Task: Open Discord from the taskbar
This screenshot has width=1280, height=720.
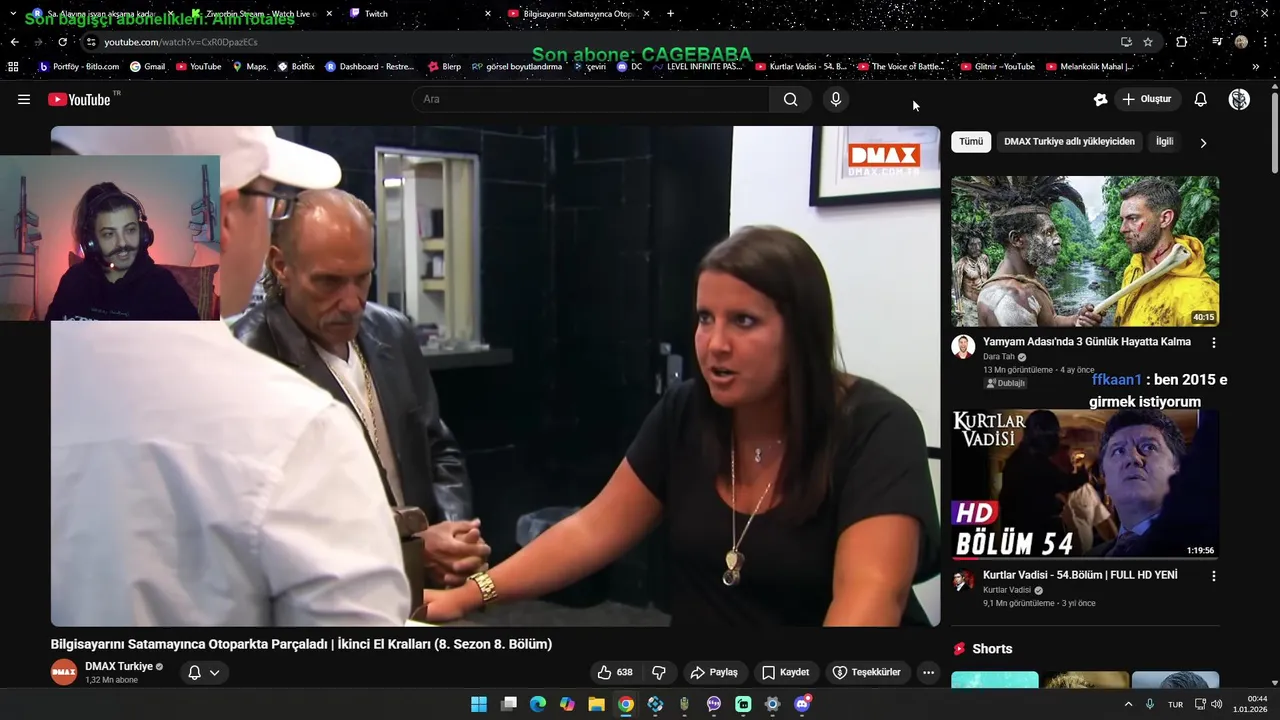Action: tap(802, 704)
